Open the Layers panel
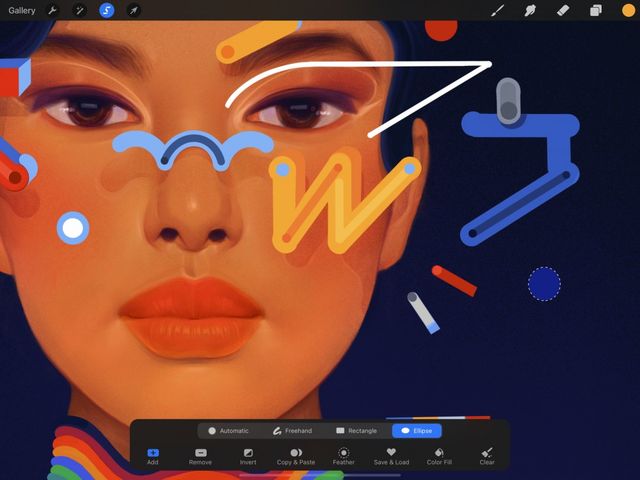This screenshot has height=480, width=640. (596, 11)
